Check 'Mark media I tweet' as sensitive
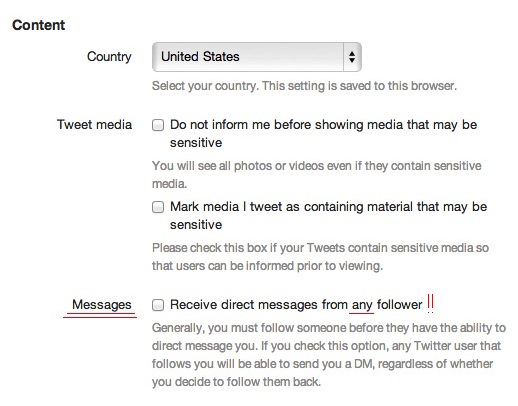 click(x=158, y=207)
